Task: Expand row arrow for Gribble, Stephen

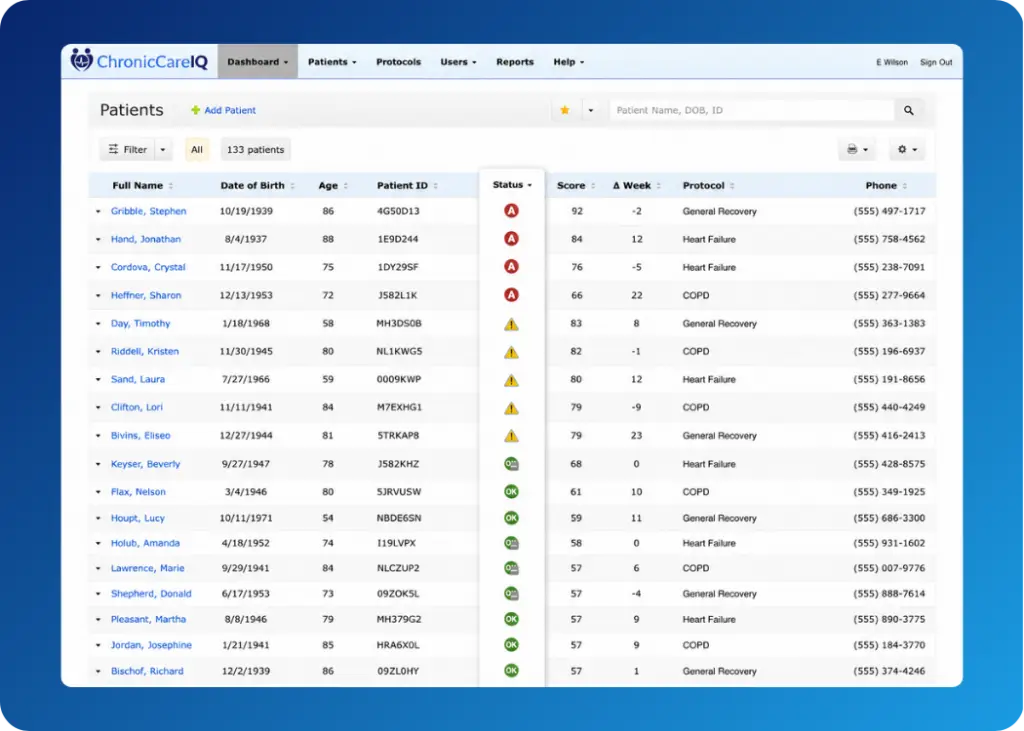Action: [98, 212]
